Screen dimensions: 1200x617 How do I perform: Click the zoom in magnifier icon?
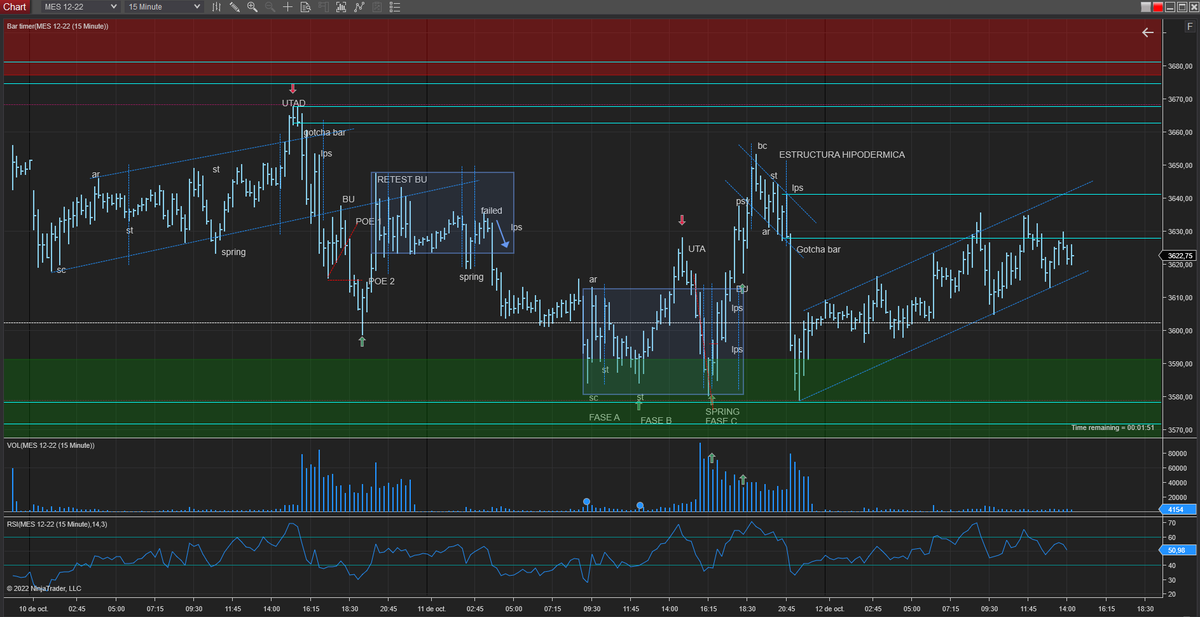click(x=252, y=7)
